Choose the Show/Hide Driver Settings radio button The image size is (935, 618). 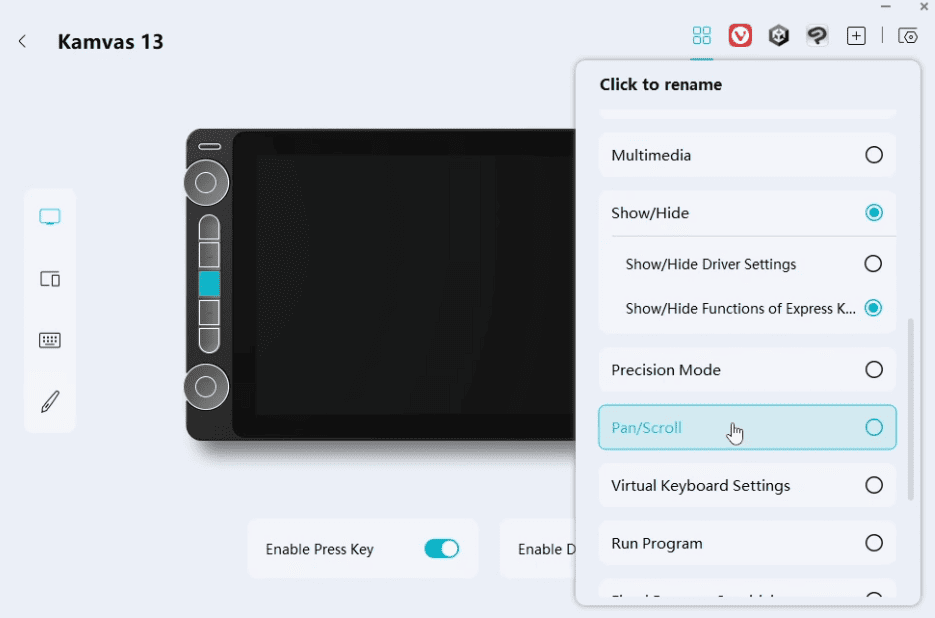(873, 264)
